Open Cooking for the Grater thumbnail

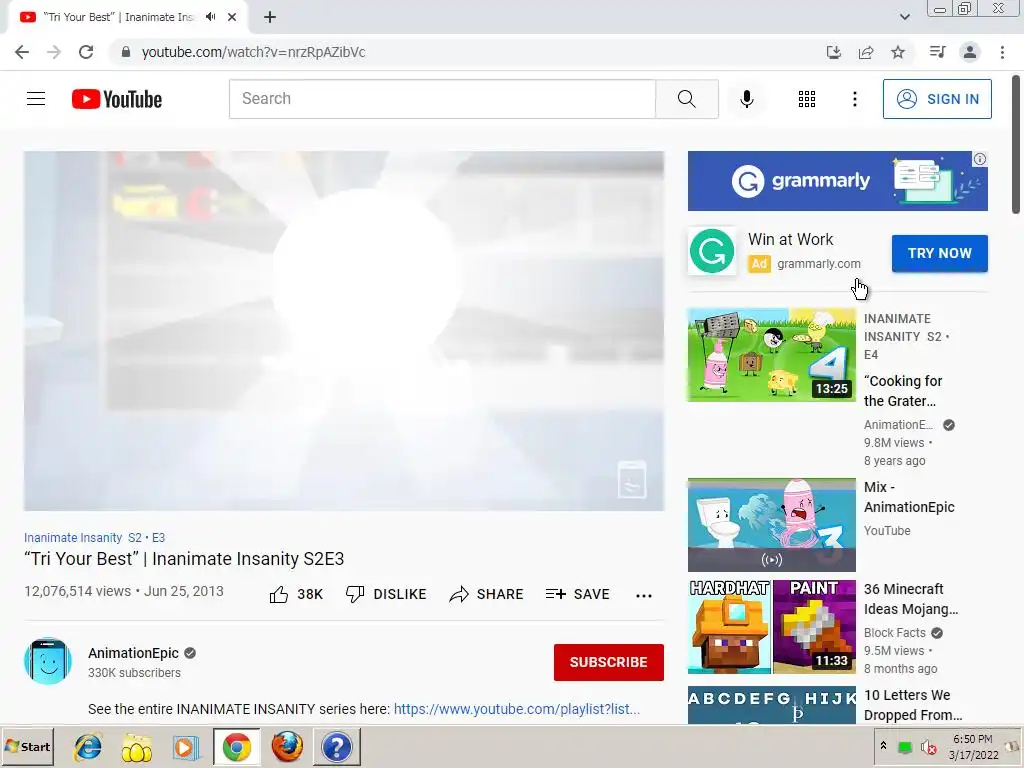click(x=771, y=355)
